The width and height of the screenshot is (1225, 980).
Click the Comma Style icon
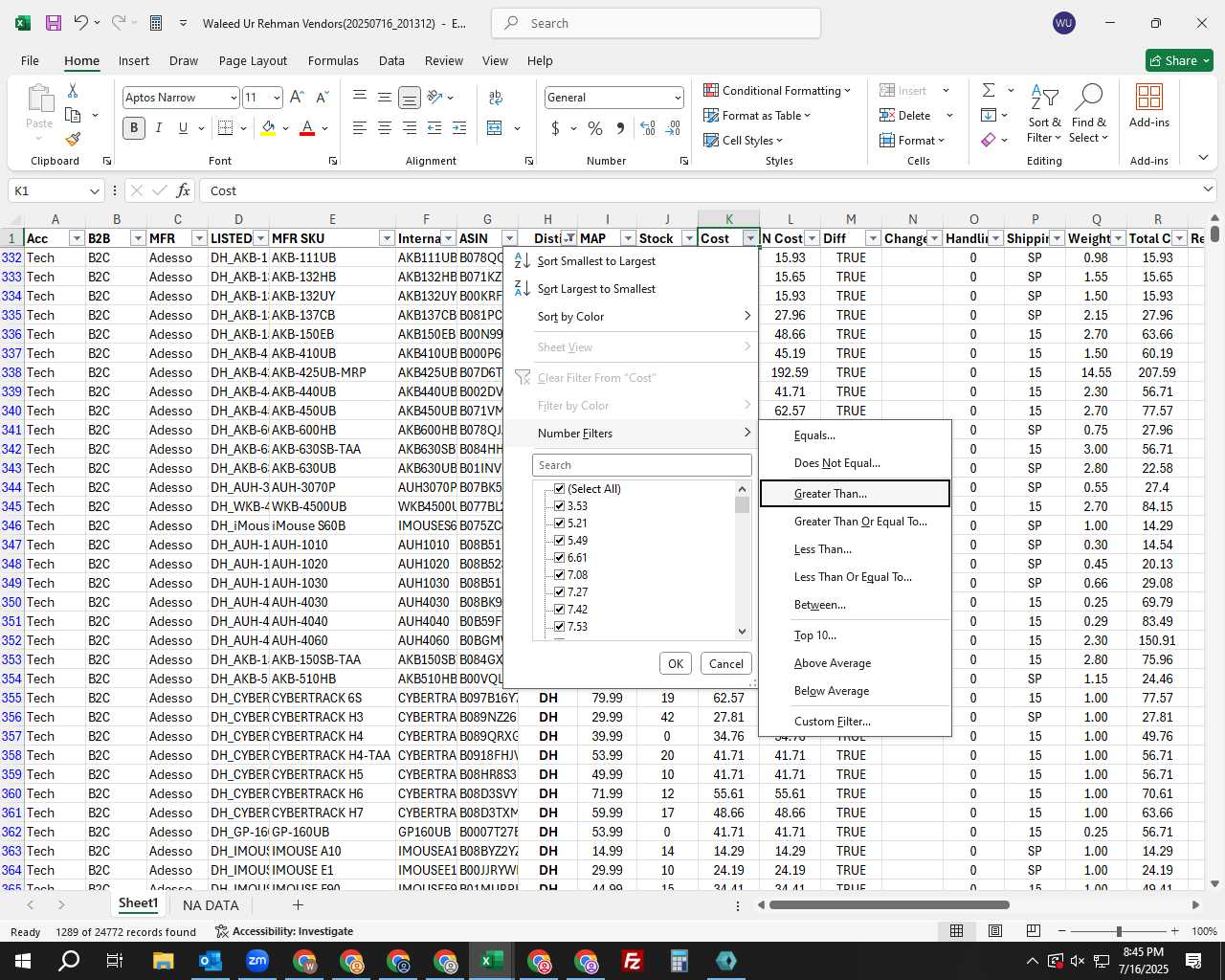620,127
